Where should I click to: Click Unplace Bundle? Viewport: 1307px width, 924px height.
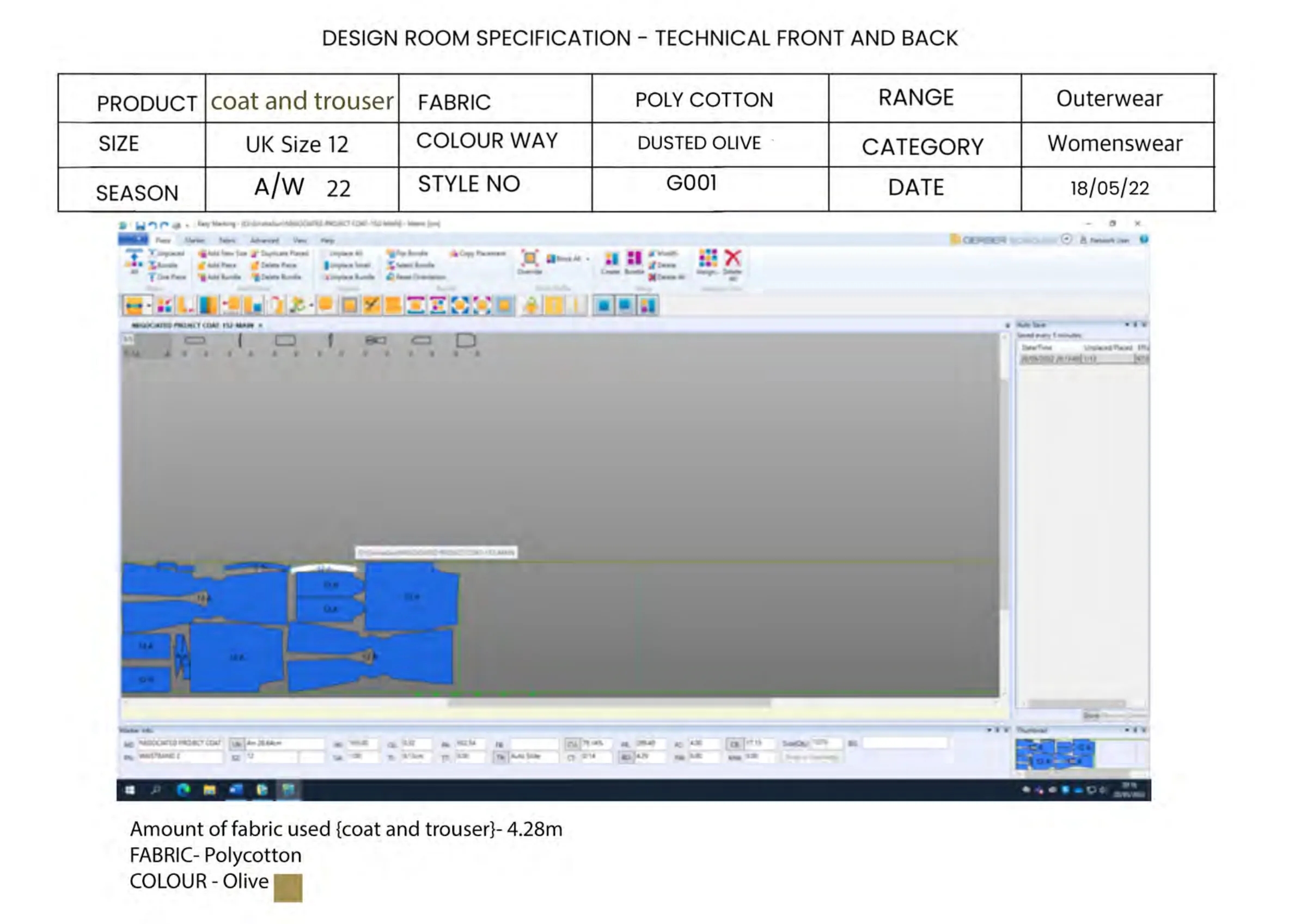point(349,277)
